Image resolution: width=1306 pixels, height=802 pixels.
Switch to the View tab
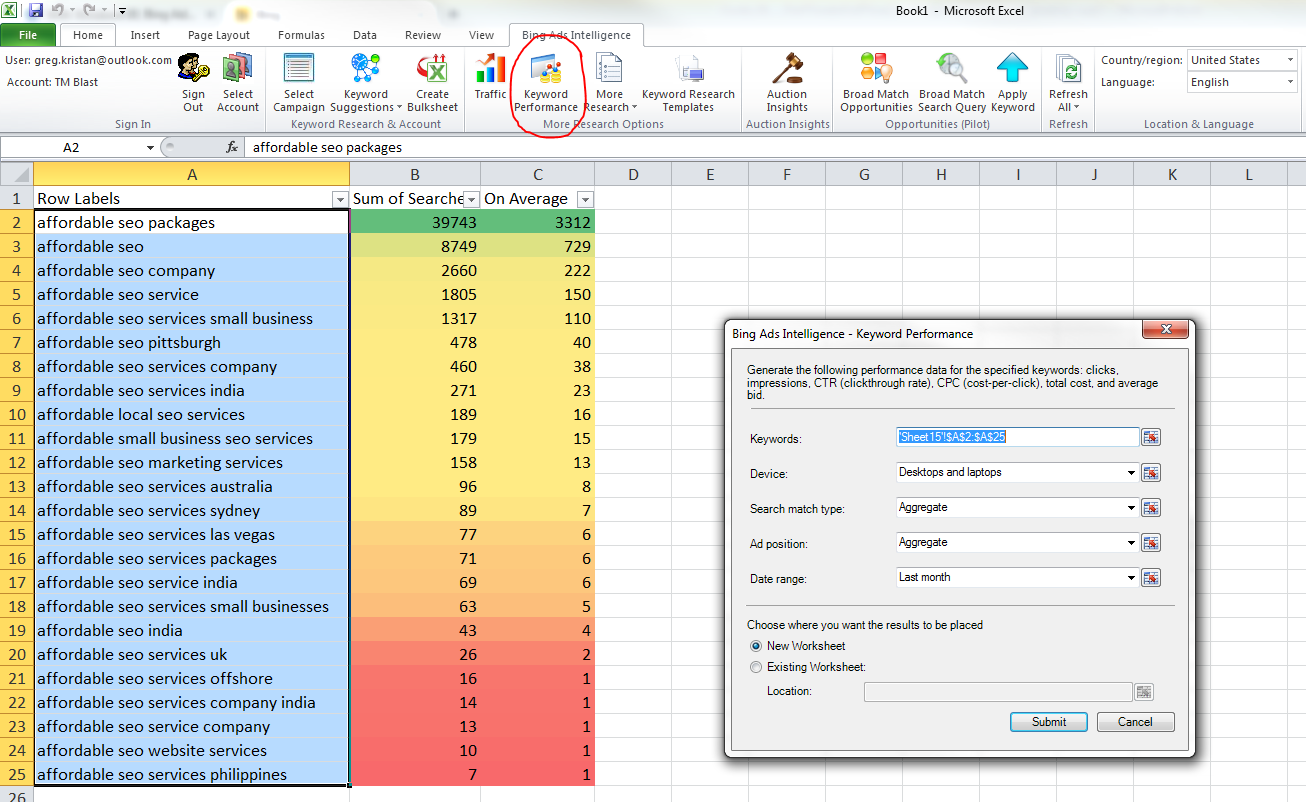pyautogui.click(x=481, y=35)
